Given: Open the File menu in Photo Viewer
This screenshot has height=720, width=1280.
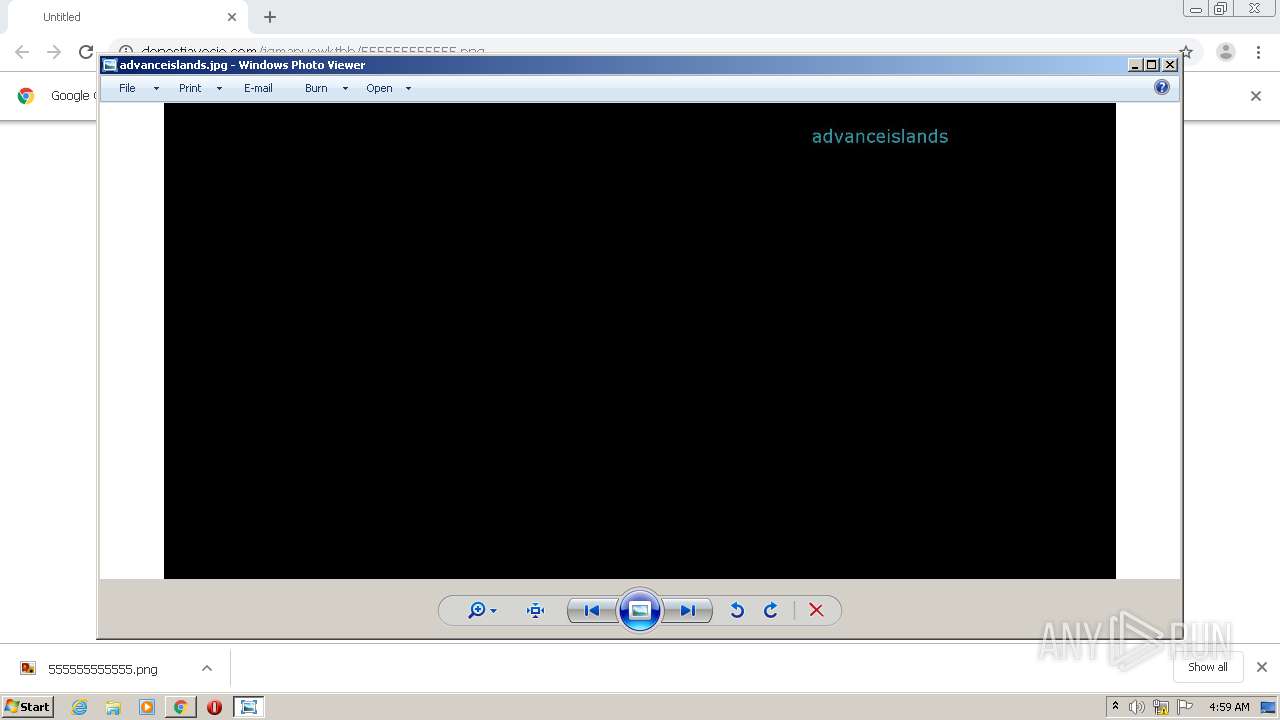Looking at the screenshot, I should pyautogui.click(x=127, y=88).
